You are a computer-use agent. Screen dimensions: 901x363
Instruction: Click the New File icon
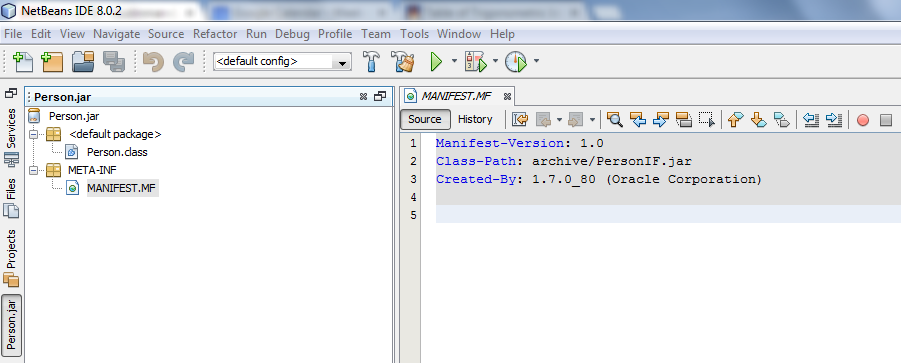(x=23, y=61)
